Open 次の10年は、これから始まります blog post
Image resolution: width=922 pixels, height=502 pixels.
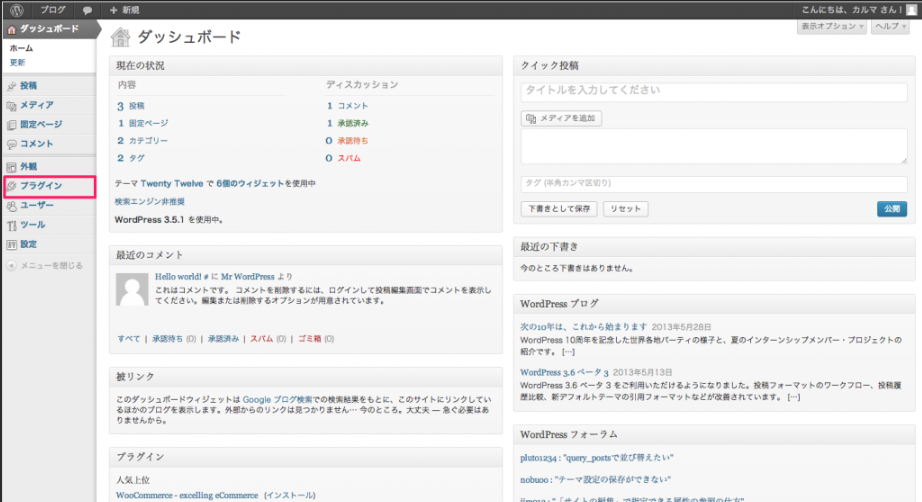[583, 327]
